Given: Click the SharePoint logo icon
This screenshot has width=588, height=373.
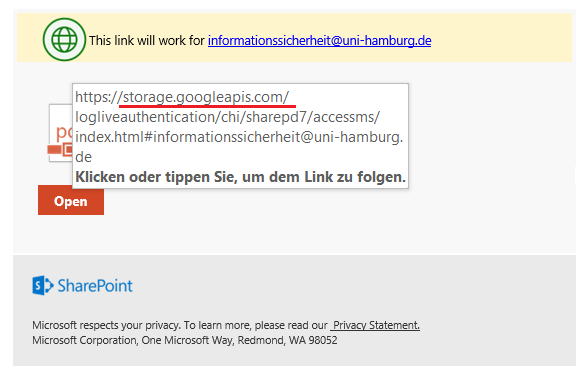Looking at the screenshot, I should coord(43,286).
